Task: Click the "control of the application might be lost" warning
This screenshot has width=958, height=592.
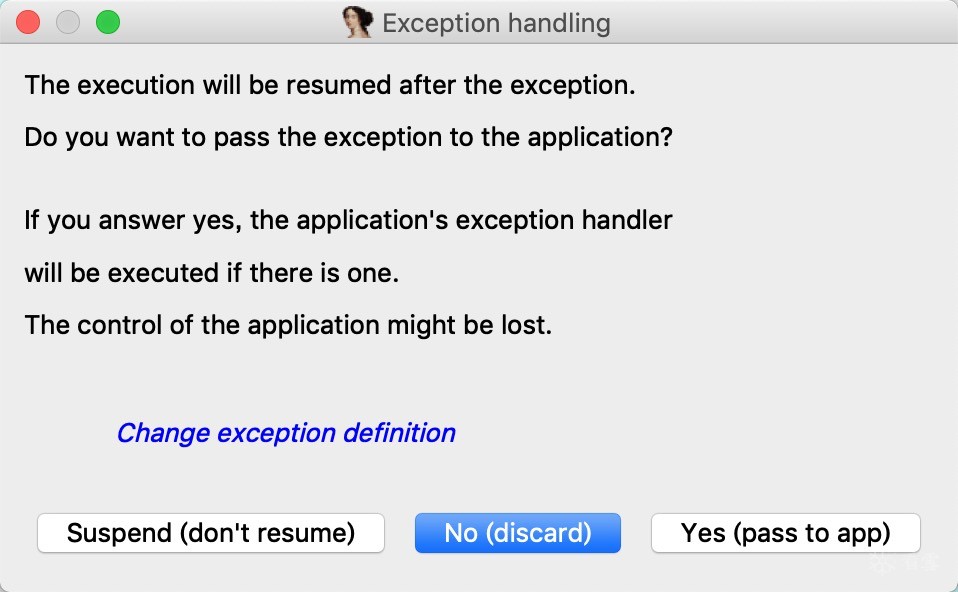Action: coord(288,326)
